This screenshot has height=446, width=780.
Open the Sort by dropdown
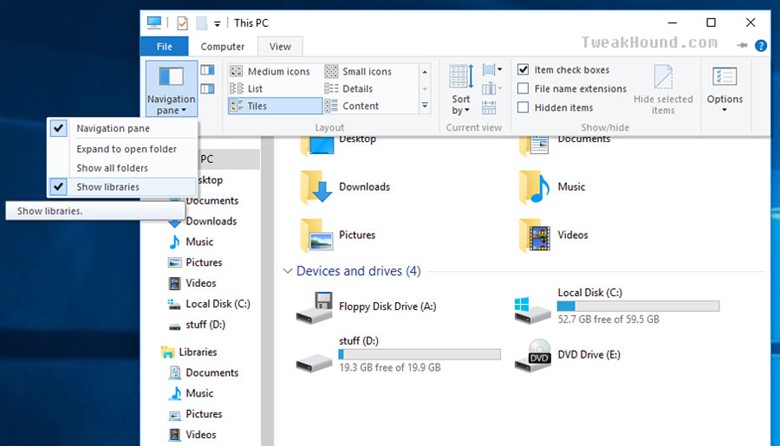click(x=461, y=90)
